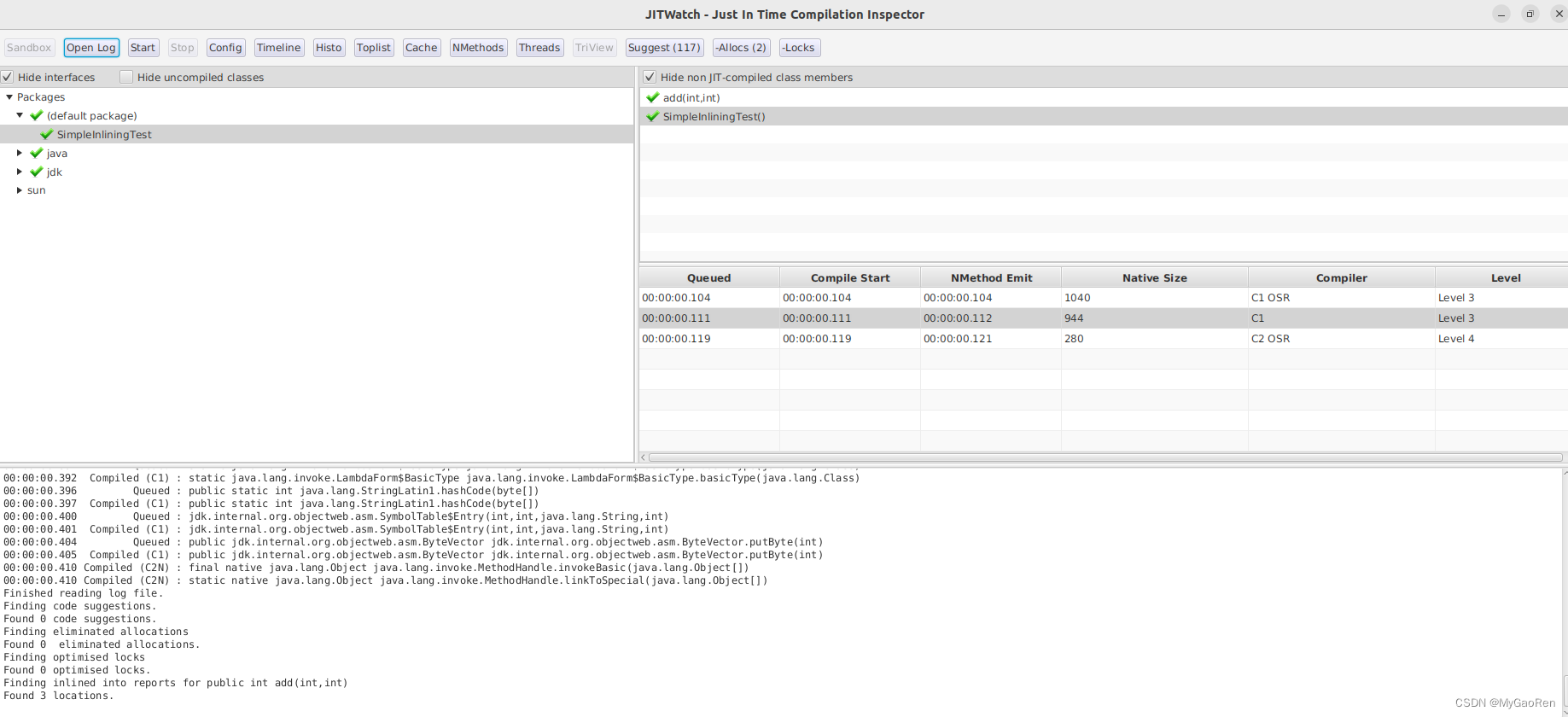Image resolution: width=1568 pixels, height=717 pixels.
Task: Click the Level 4 cell
Action: (1502, 339)
